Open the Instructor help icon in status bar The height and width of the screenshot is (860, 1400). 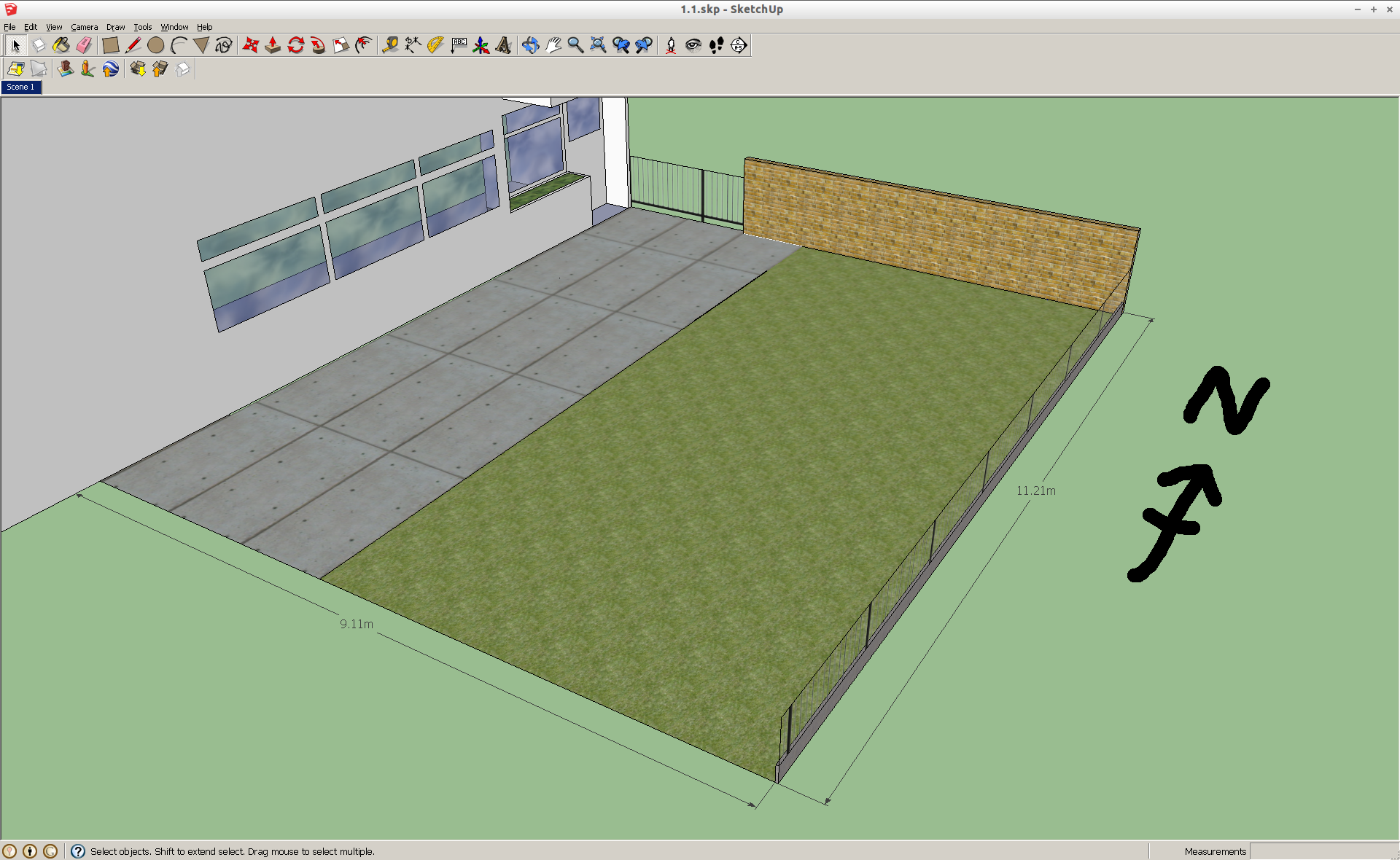click(x=78, y=851)
